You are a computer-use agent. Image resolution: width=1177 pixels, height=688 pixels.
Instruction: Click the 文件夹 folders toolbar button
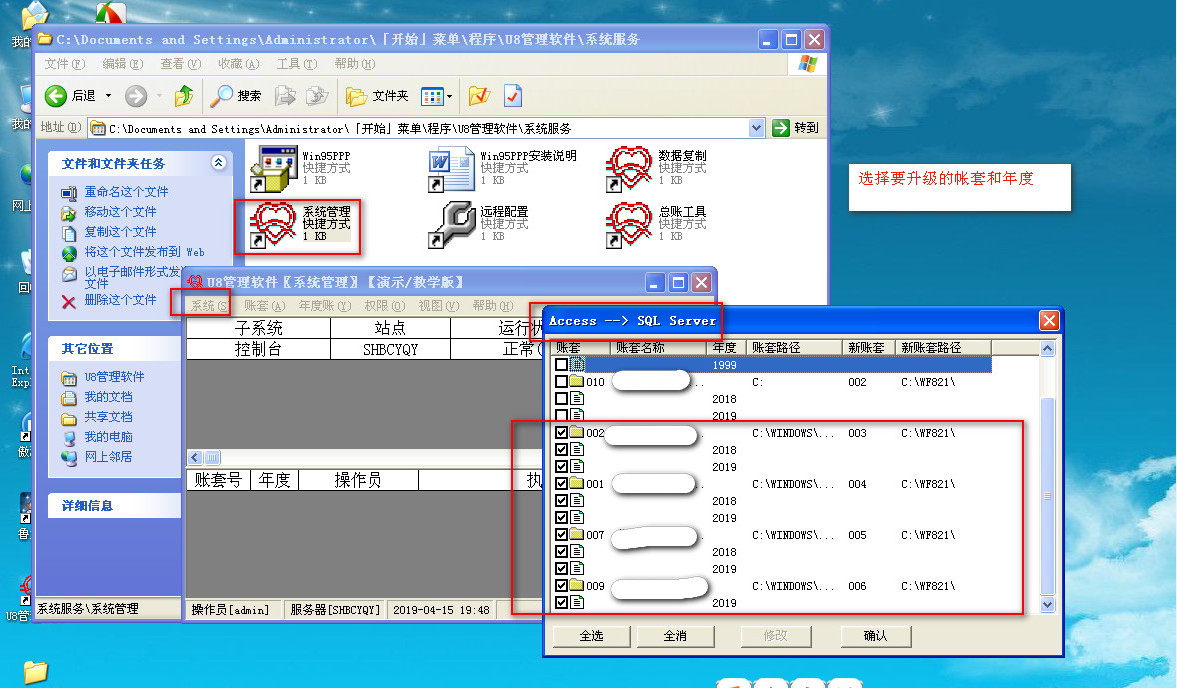point(377,96)
